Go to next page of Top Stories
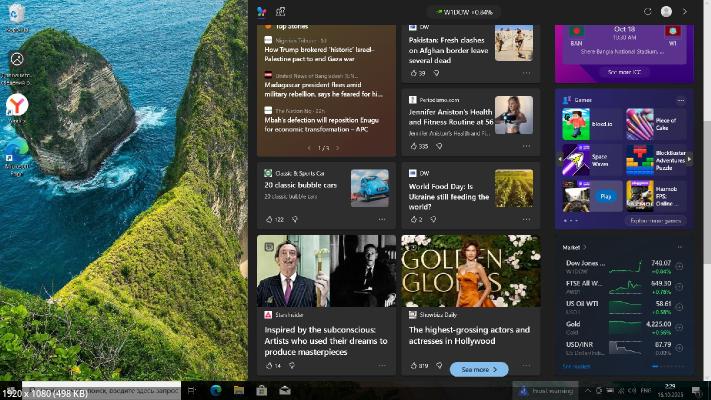This screenshot has height=400, width=711. click(x=339, y=148)
